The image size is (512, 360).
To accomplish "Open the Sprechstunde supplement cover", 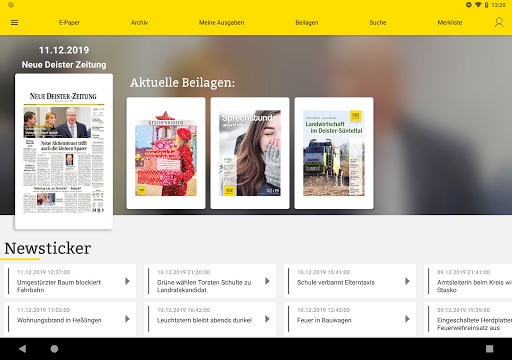I will 250,153.
